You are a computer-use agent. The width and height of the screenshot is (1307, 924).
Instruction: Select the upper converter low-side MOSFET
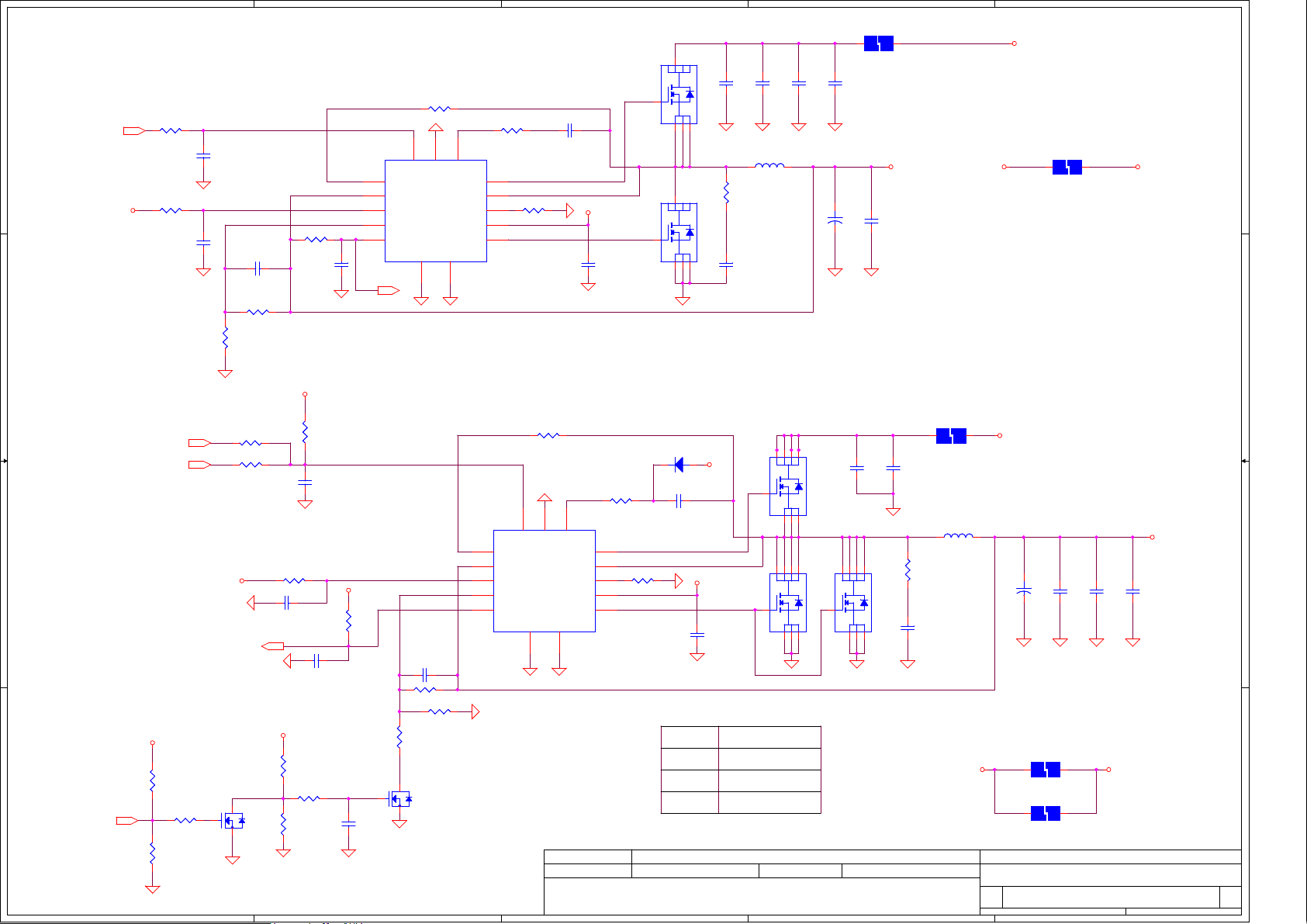[679, 233]
